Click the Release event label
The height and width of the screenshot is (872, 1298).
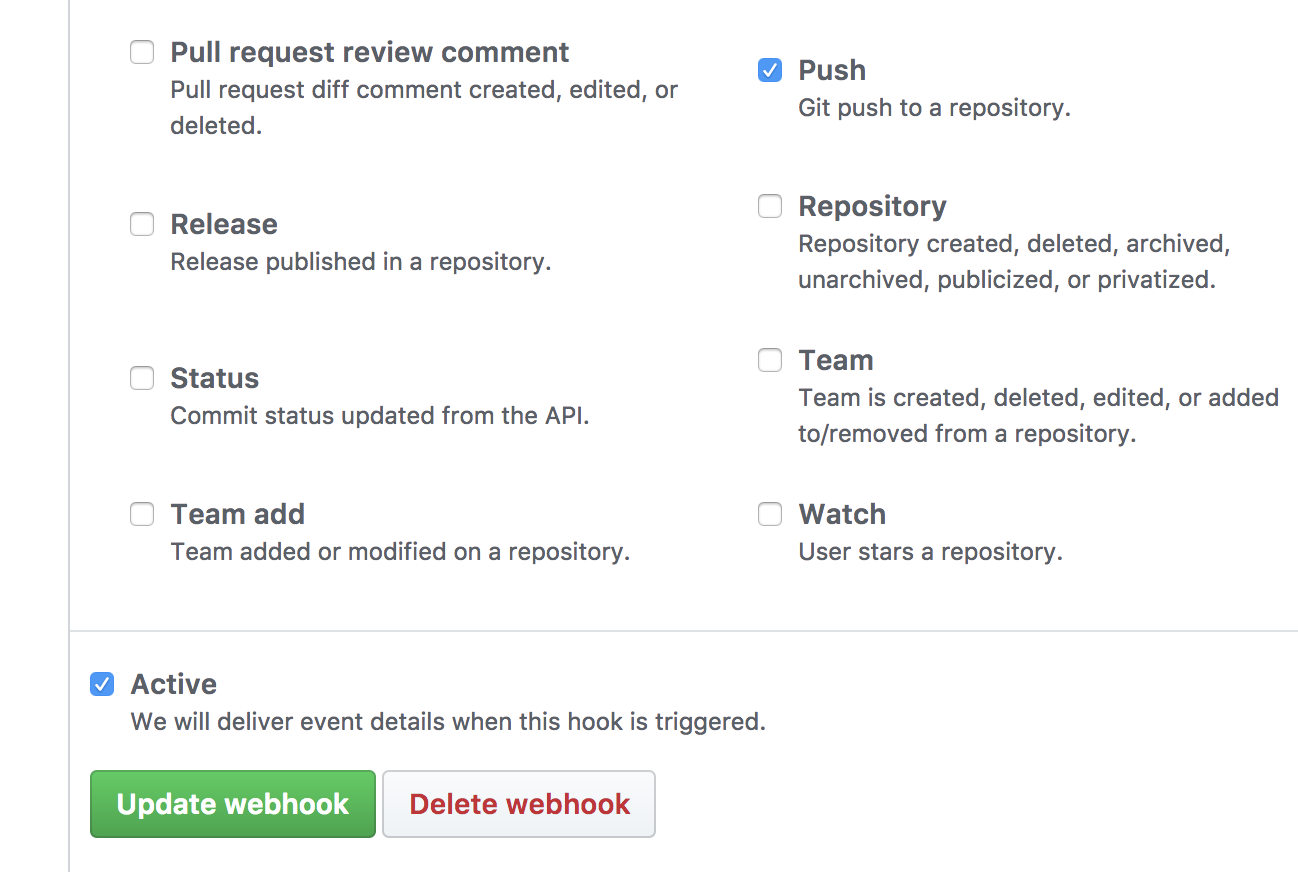[x=224, y=223]
